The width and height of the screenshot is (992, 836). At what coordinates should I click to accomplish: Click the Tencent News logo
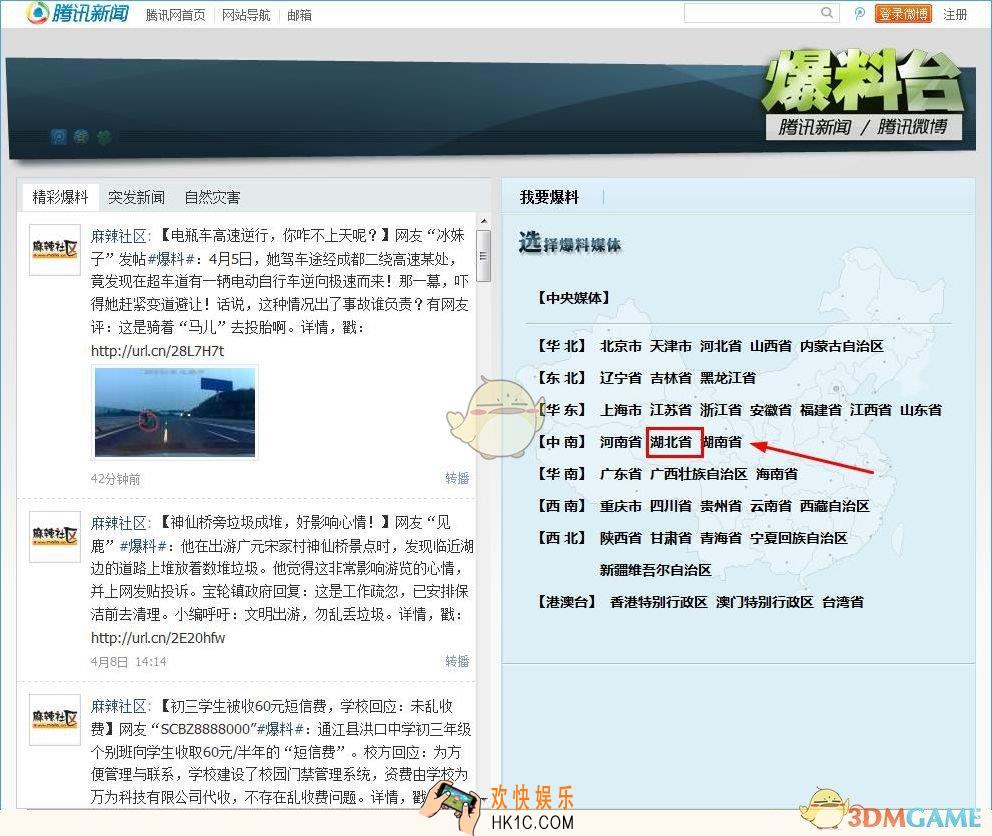click(x=78, y=13)
